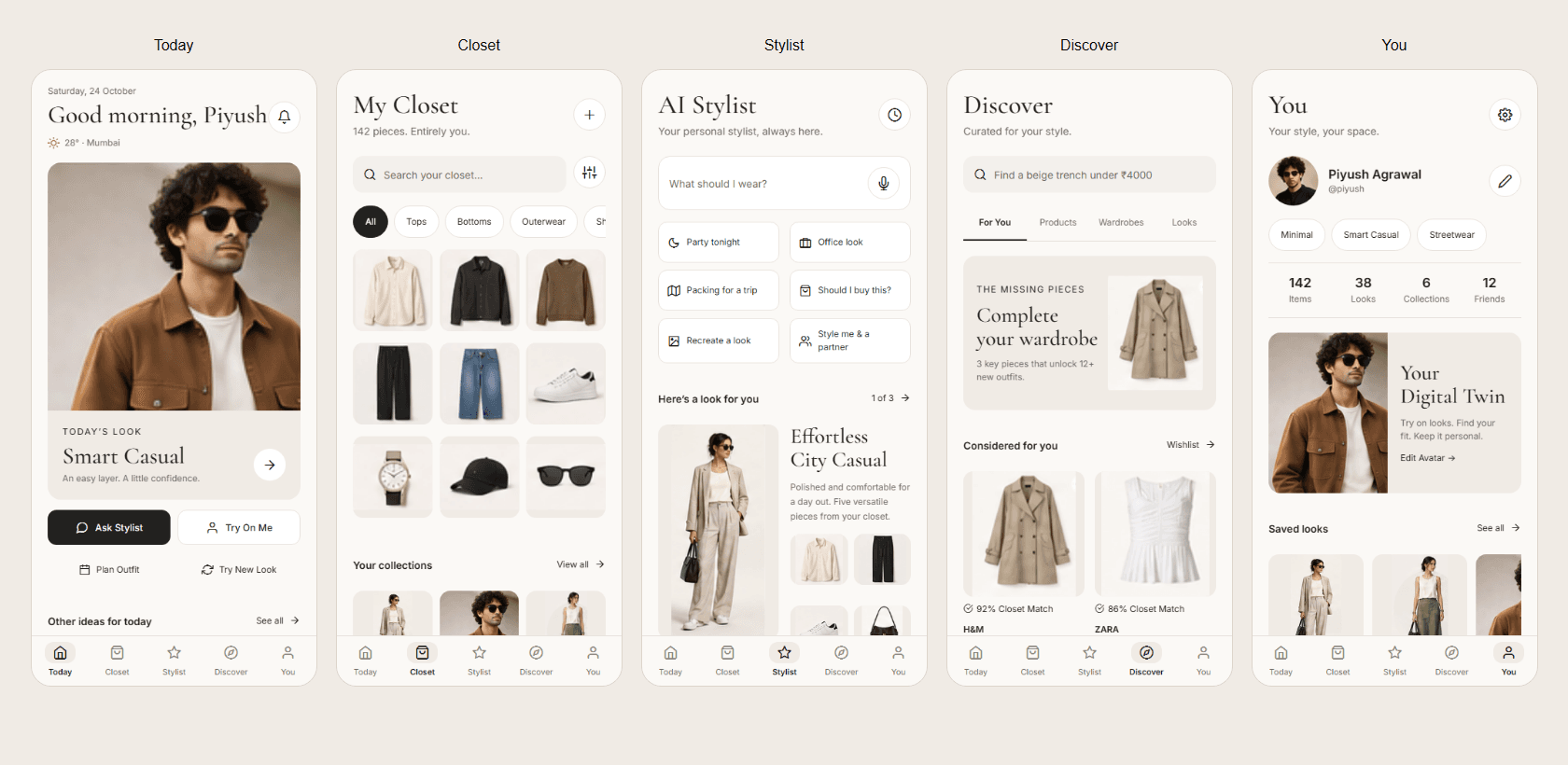1568x765 pixels.
Task: Tap the edit pencil beside Piyush Agrawal
Action: pos(1505,181)
